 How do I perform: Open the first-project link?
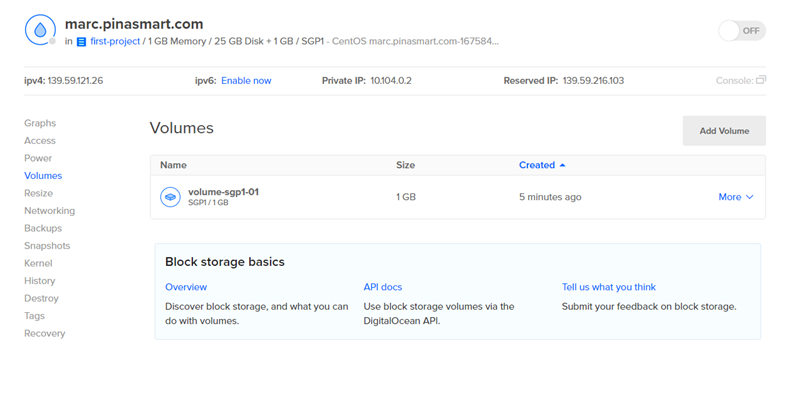pos(115,41)
